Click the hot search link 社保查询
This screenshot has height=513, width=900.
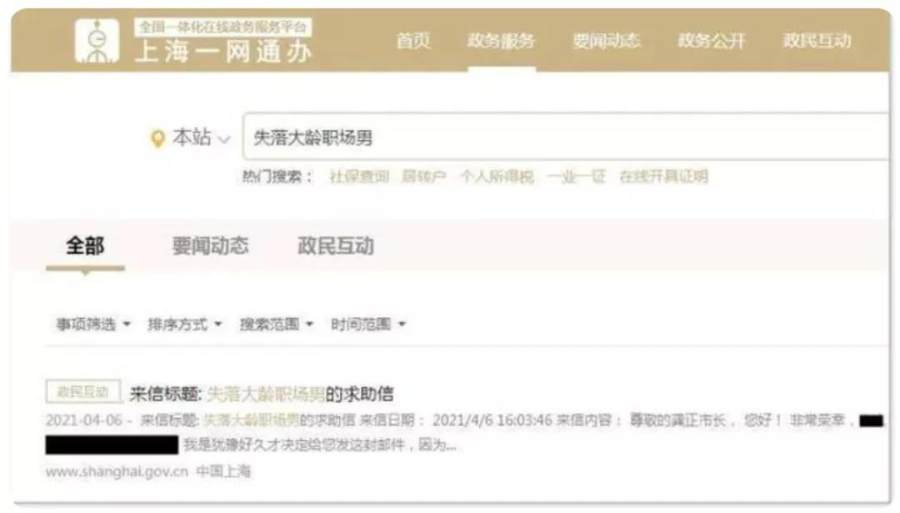point(359,176)
